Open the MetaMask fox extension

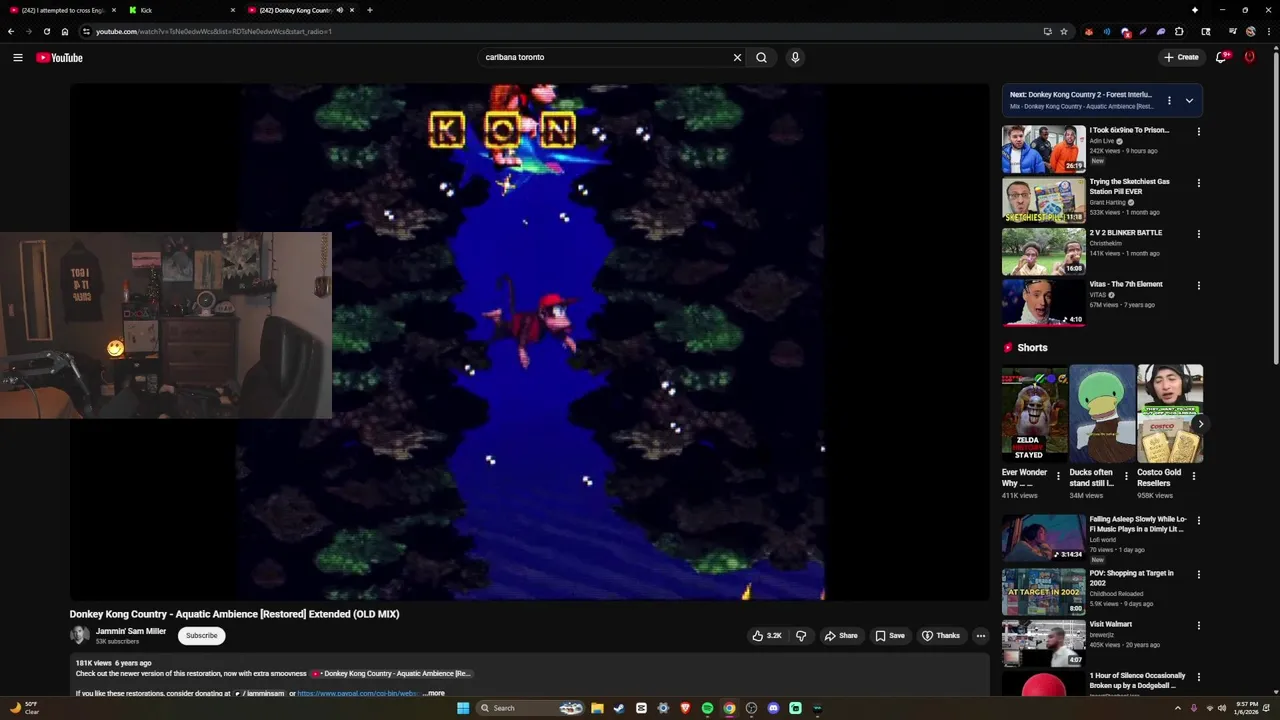[x=1089, y=31]
